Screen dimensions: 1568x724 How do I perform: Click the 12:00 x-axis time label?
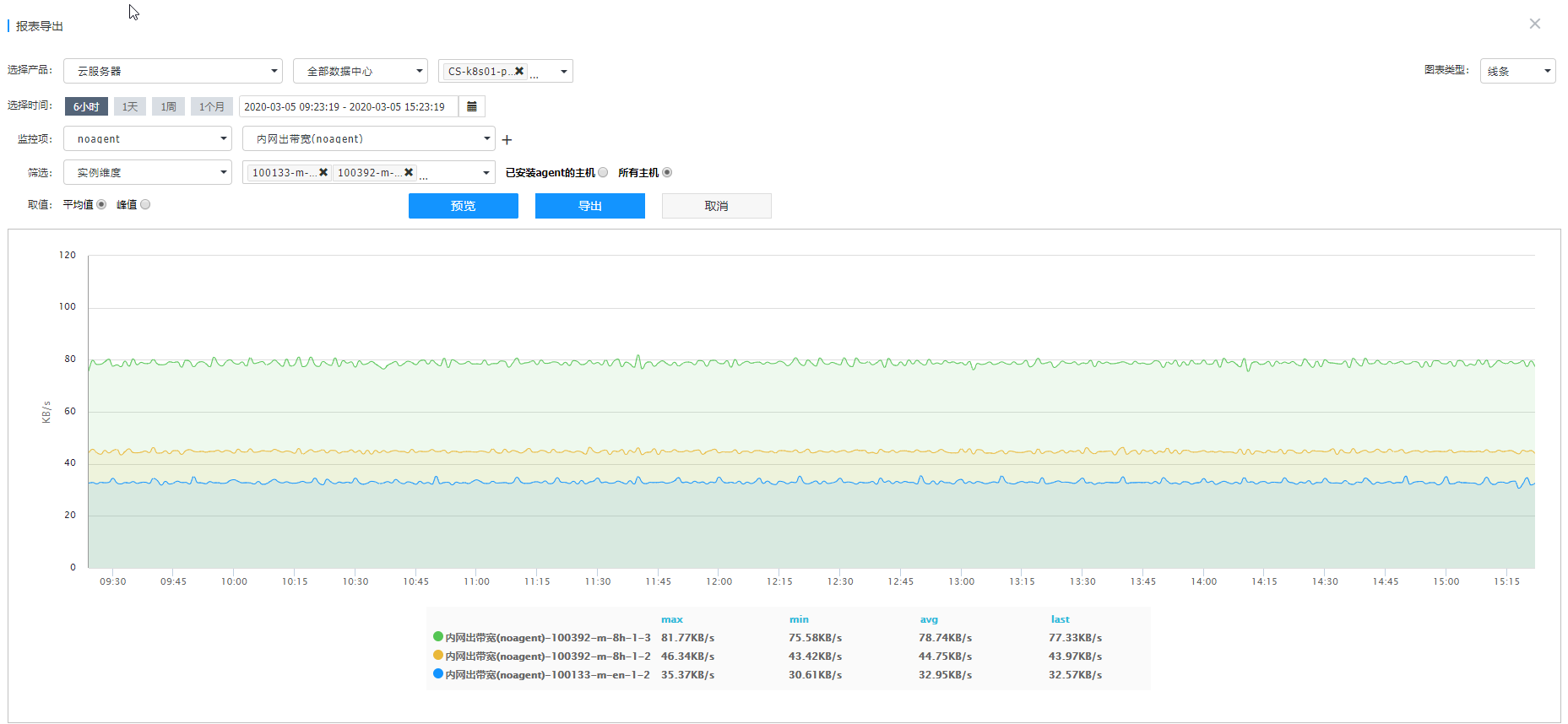[719, 581]
